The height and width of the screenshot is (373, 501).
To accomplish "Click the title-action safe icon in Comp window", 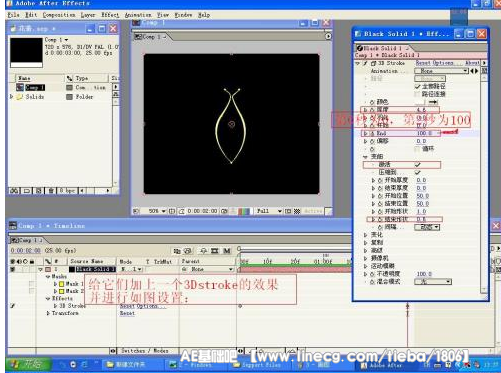I will pos(172,211).
